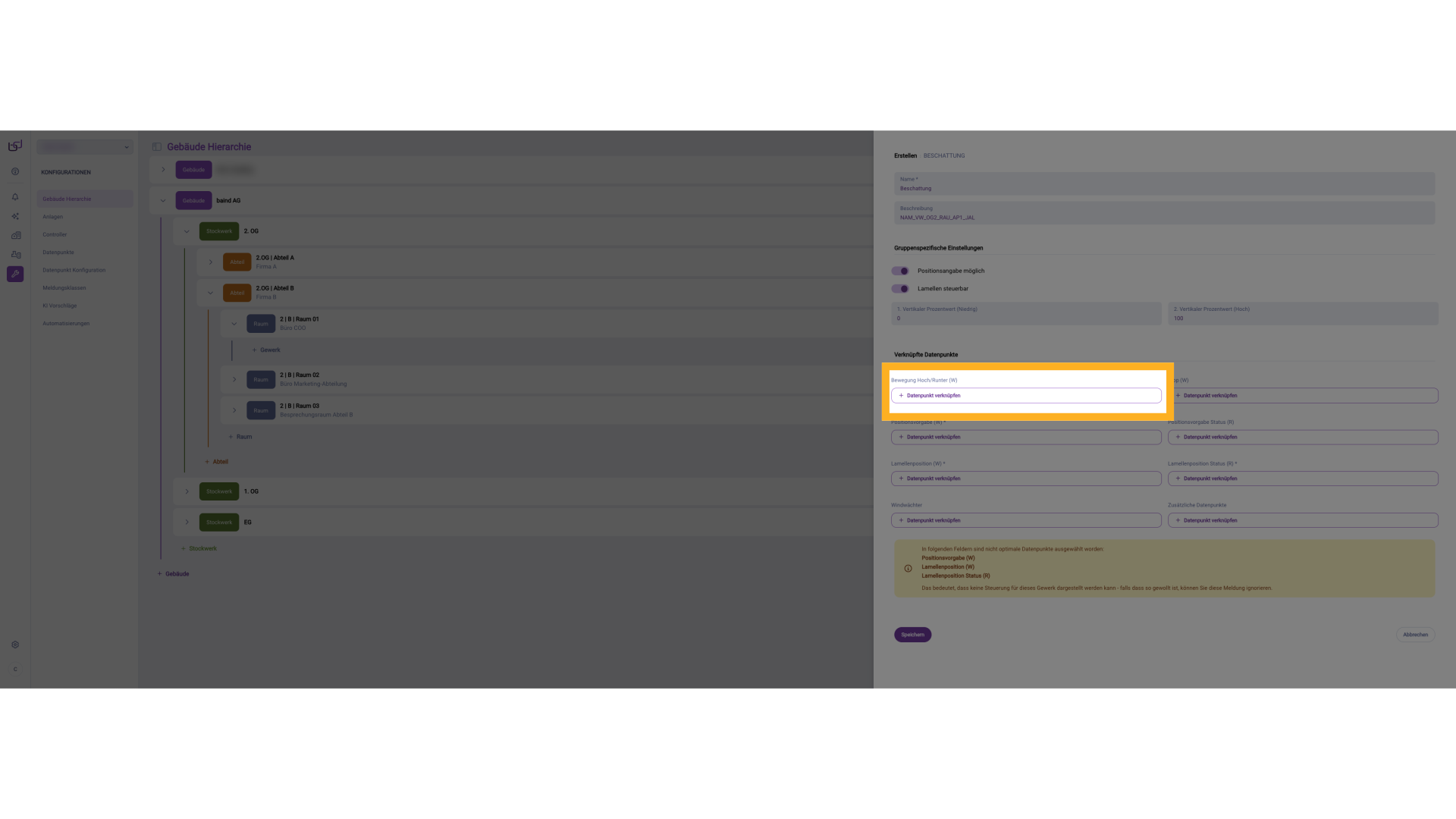Click the Beschreibung input field
1456x819 pixels.
tap(1164, 214)
